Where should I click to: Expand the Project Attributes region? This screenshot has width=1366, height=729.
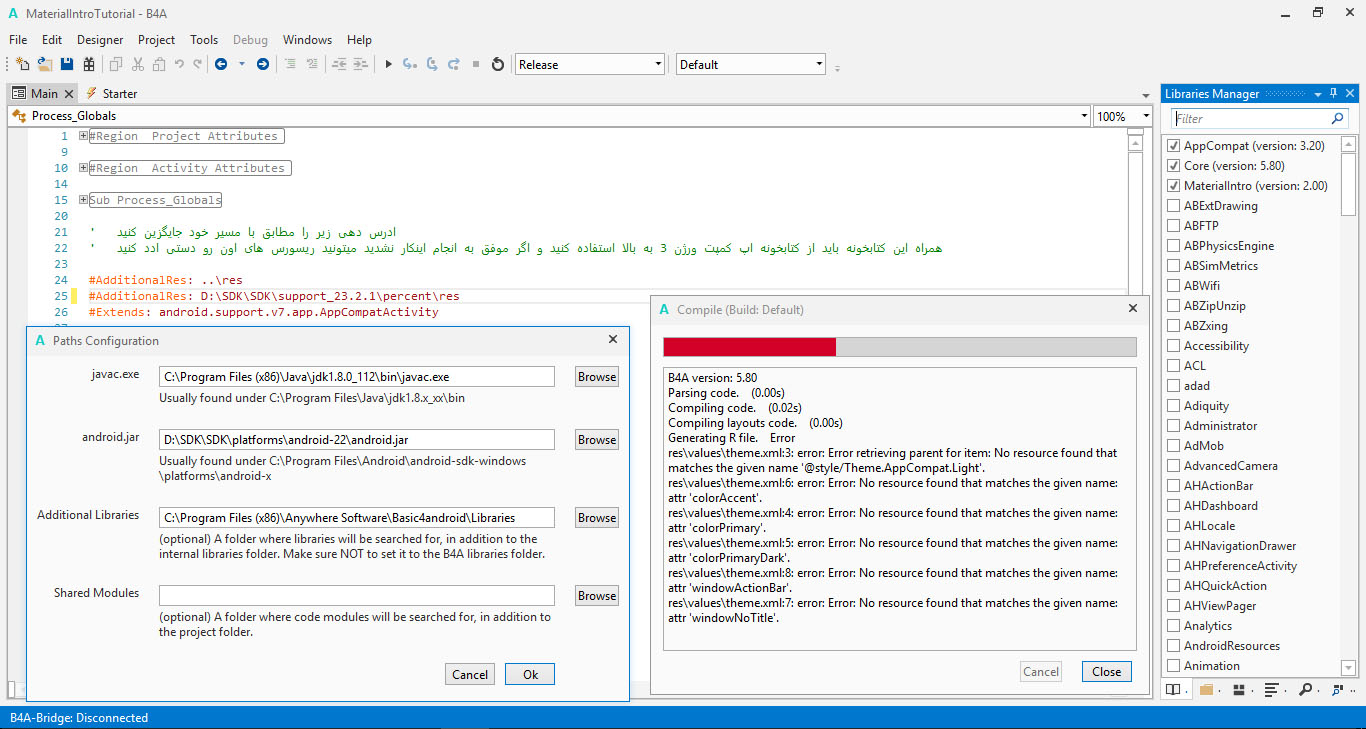coord(84,136)
